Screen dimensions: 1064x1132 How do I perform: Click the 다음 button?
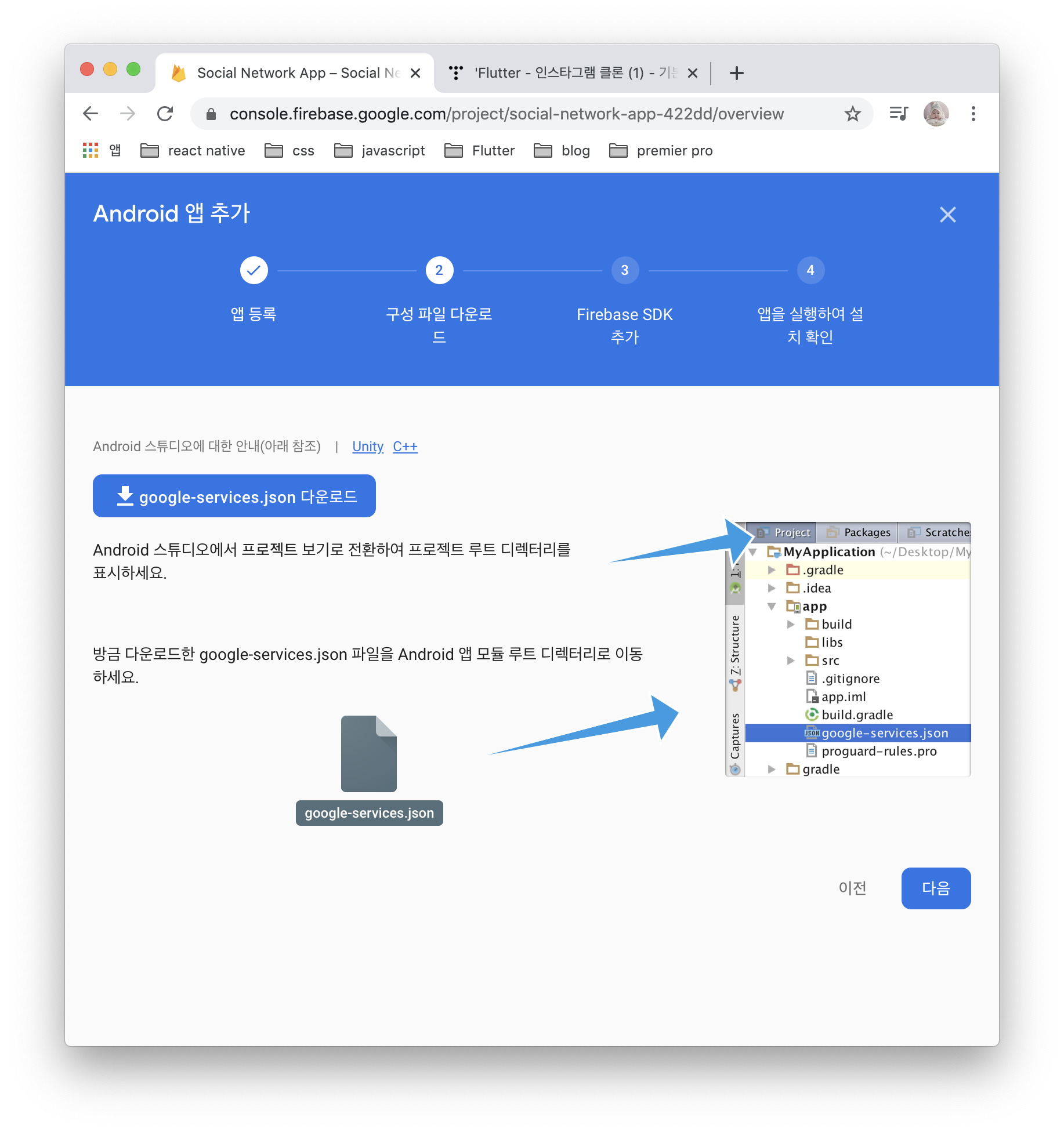(x=936, y=888)
